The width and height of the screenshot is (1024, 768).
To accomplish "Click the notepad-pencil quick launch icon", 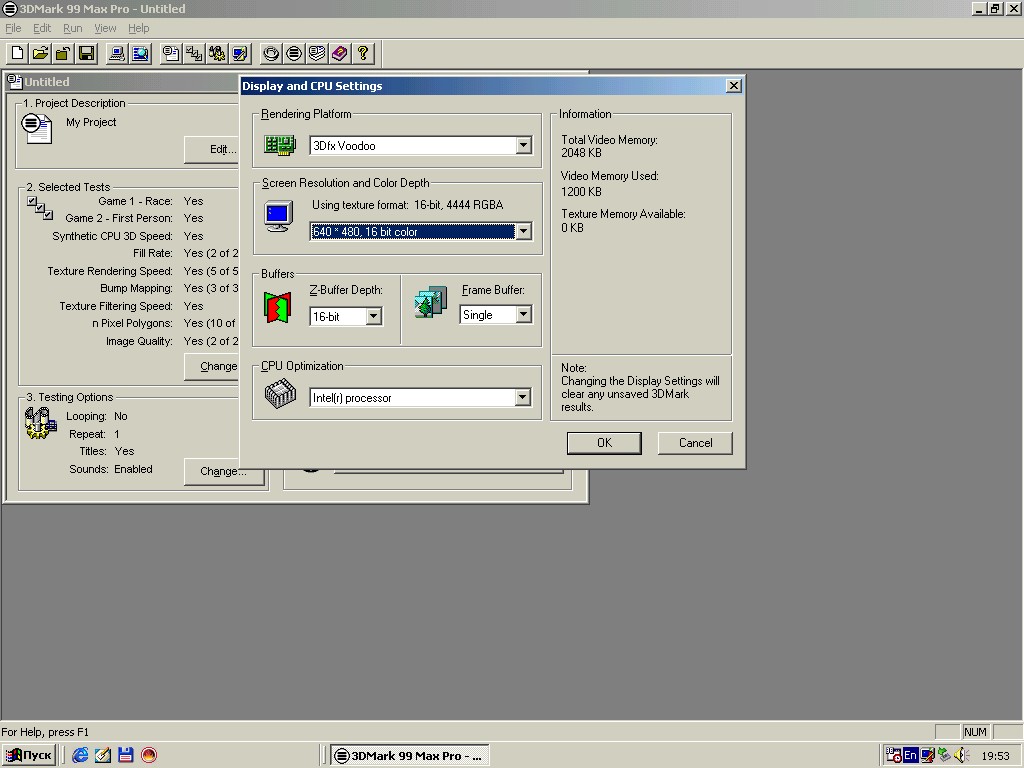I will tap(103, 755).
